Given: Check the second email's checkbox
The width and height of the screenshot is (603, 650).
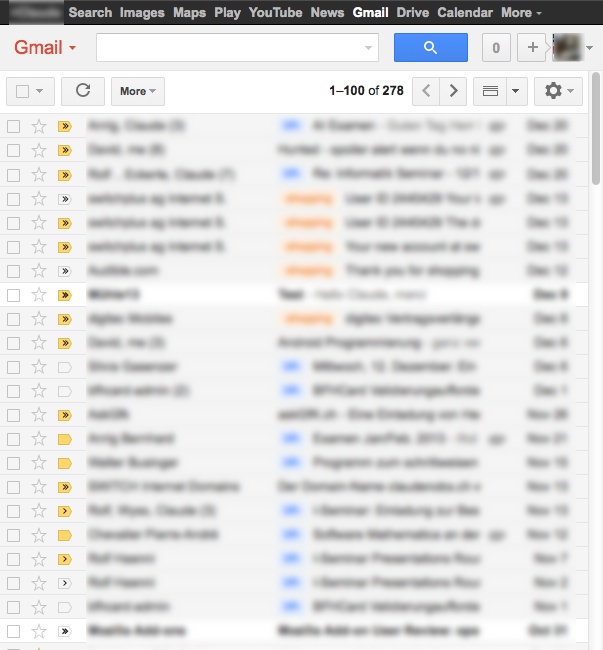Looking at the screenshot, I should (x=13, y=150).
